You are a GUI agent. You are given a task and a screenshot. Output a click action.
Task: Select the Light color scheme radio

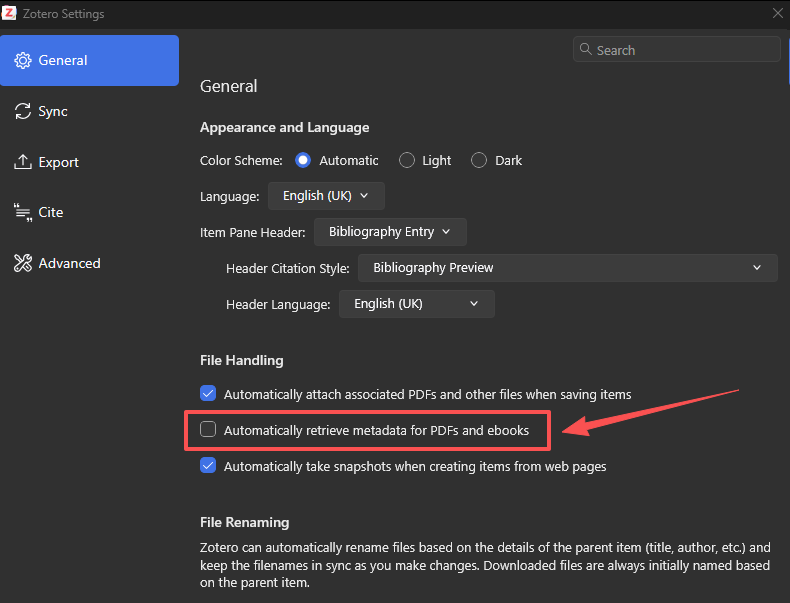407,160
